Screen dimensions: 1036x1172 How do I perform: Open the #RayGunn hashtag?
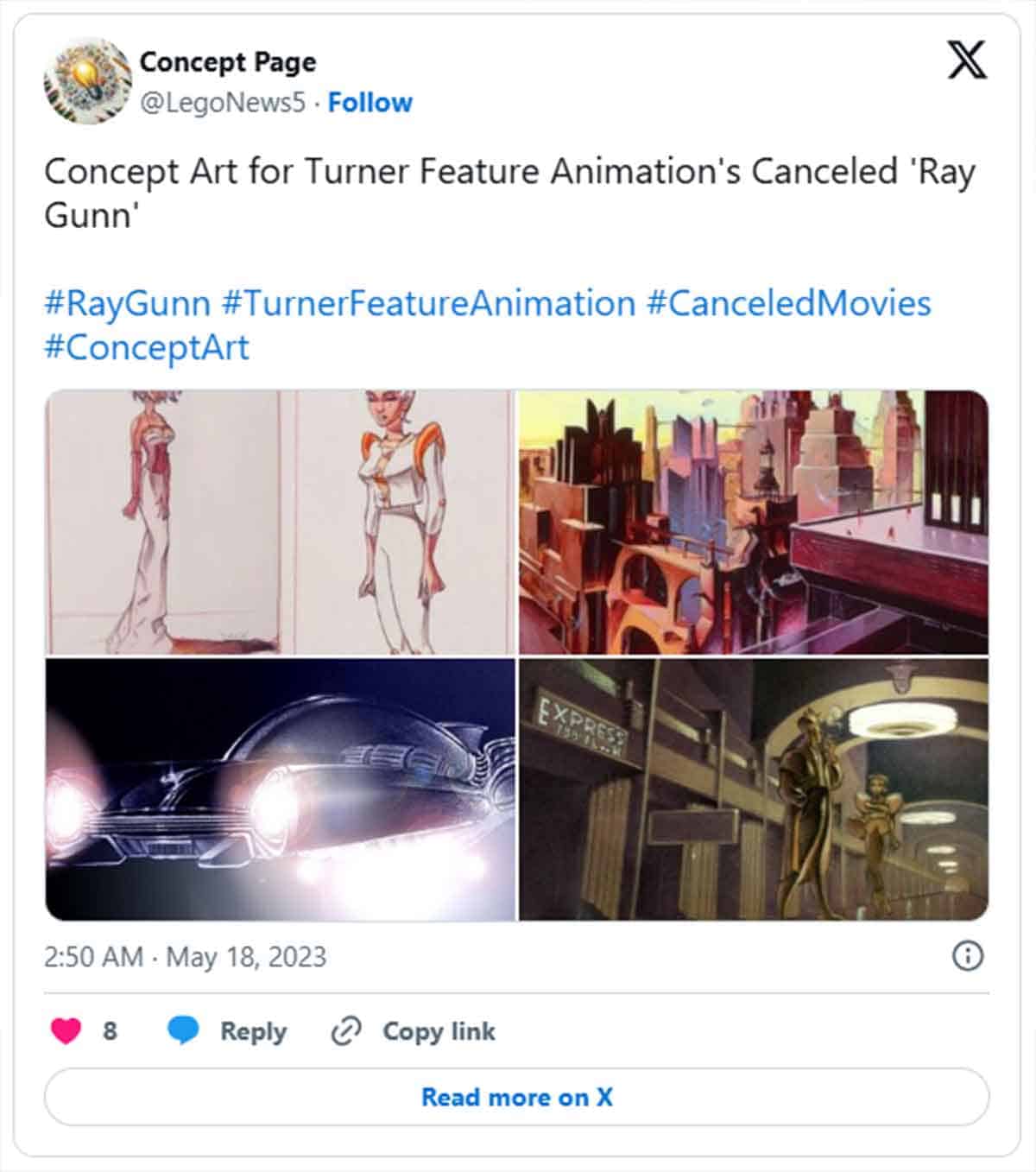coord(128,304)
